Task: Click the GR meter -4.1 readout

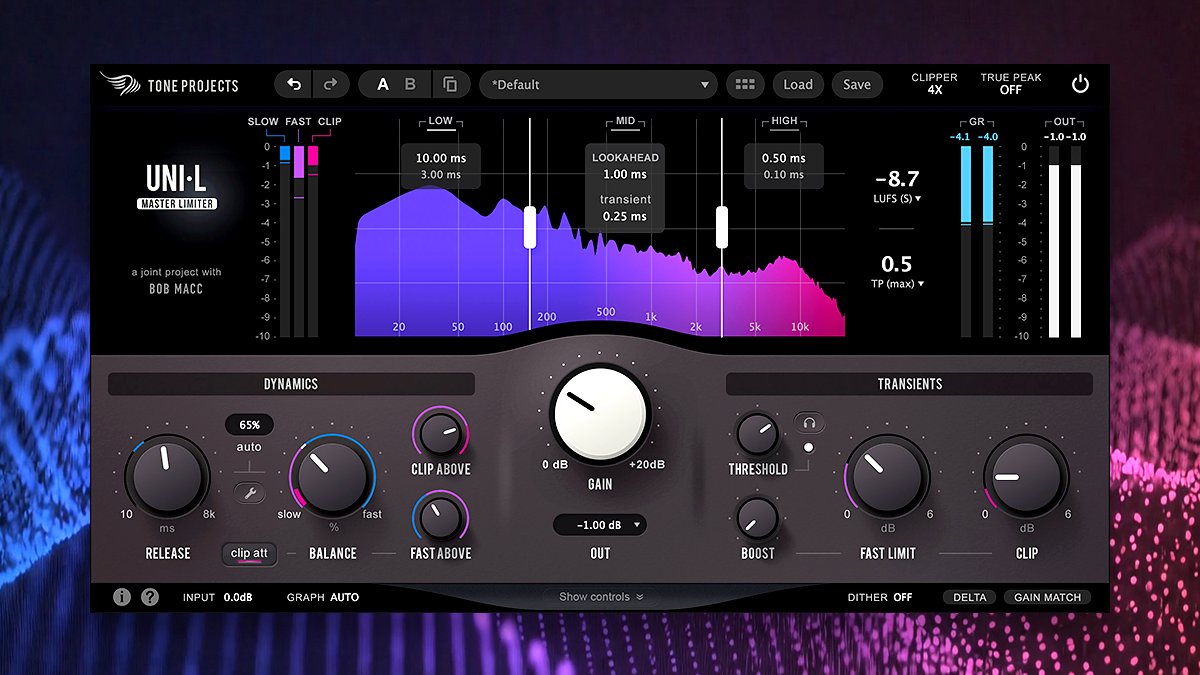Action: coord(961,137)
